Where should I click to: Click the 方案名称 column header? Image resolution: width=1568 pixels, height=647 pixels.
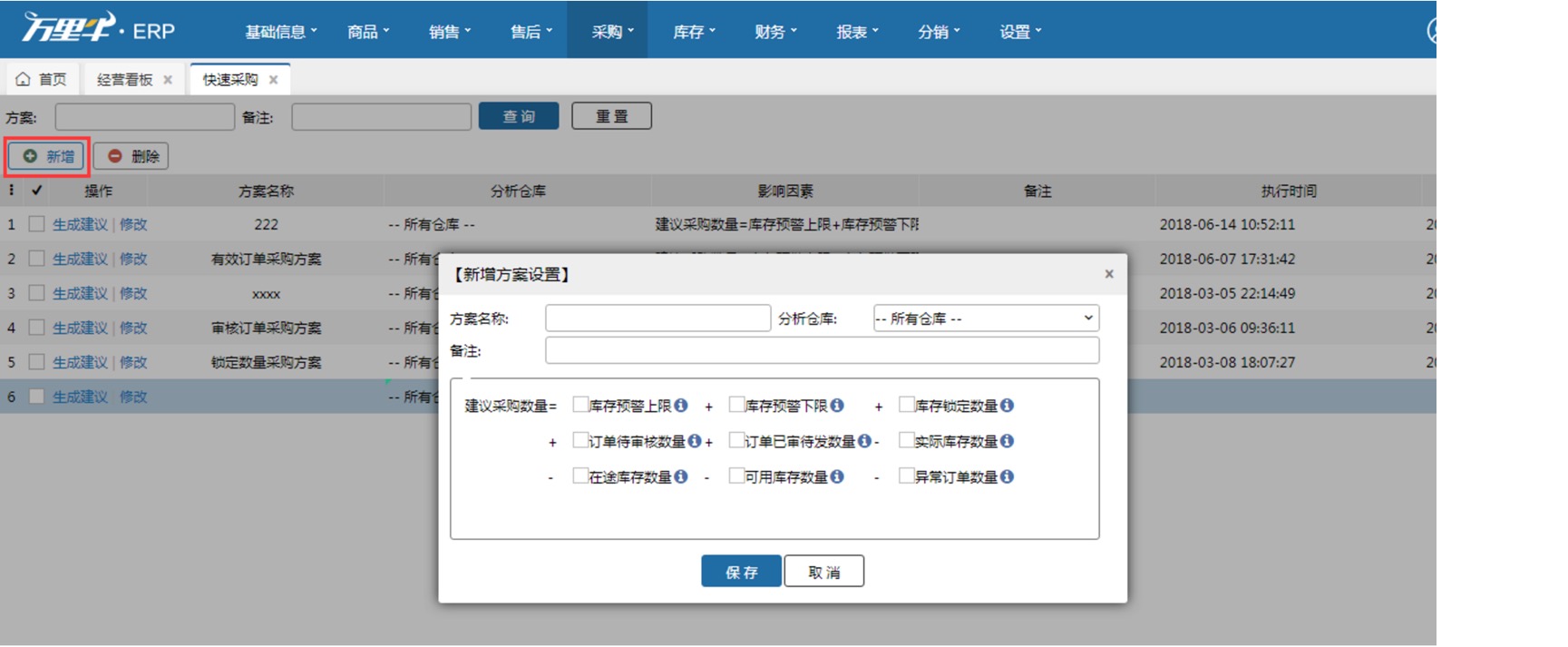click(x=266, y=191)
